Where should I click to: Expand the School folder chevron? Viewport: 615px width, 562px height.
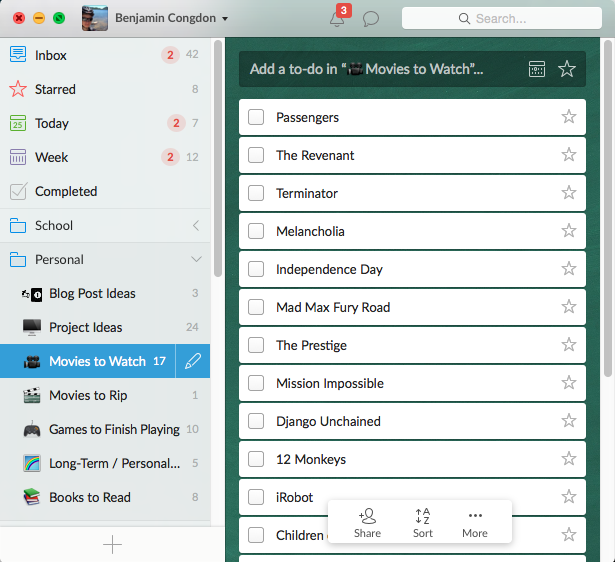196,226
